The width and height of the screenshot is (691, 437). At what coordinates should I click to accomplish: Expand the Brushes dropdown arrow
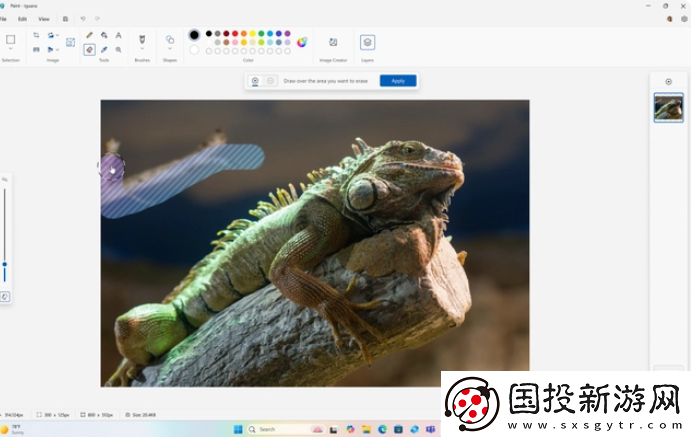pos(142,48)
